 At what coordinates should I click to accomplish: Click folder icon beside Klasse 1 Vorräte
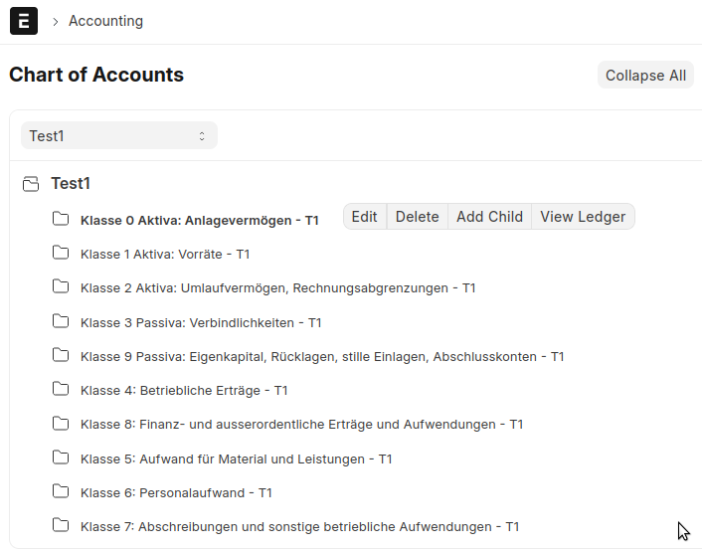tap(61, 253)
